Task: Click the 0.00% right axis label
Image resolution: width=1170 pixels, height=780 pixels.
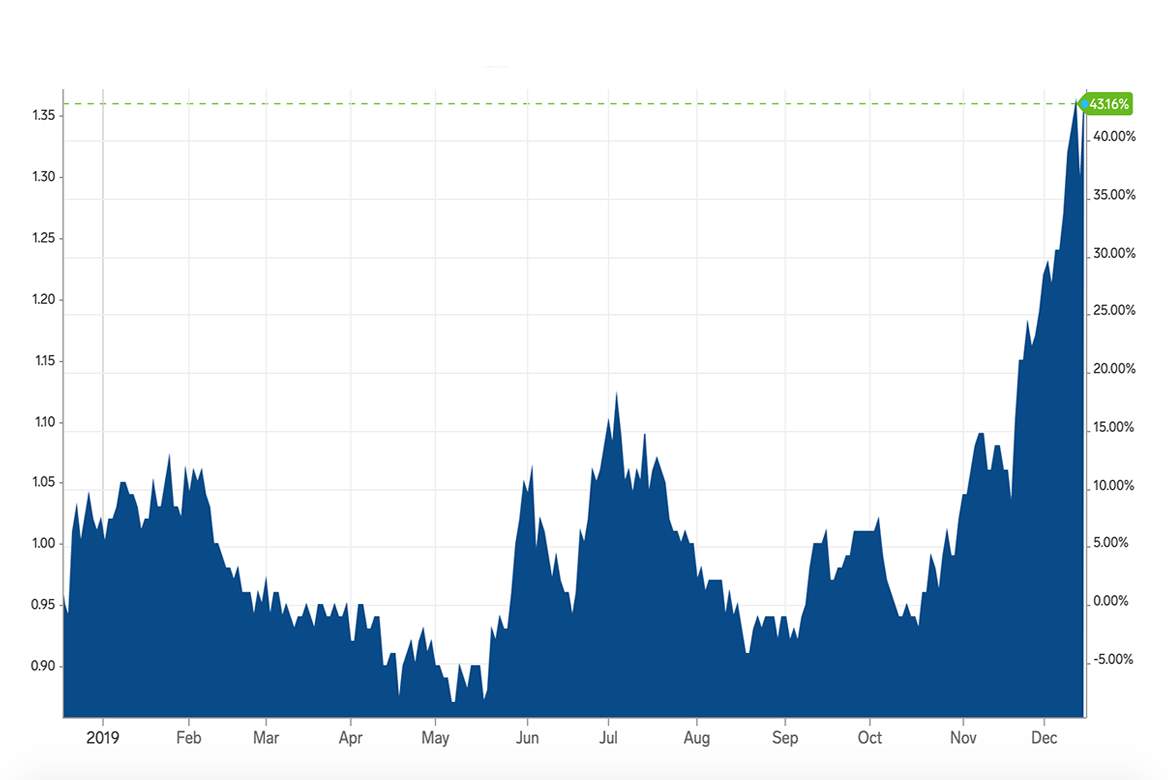Action: (1112, 601)
